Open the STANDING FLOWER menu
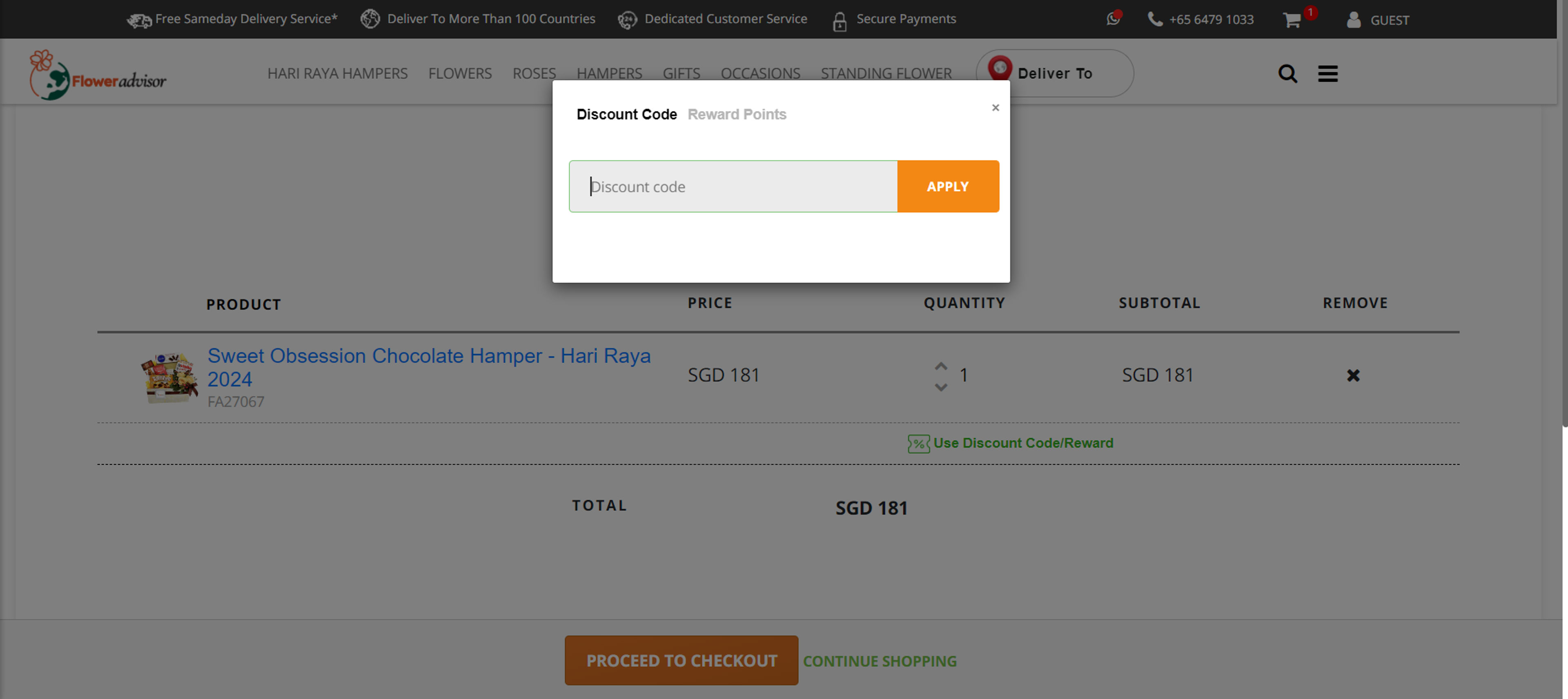The image size is (1568, 699). click(x=886, y=73)
